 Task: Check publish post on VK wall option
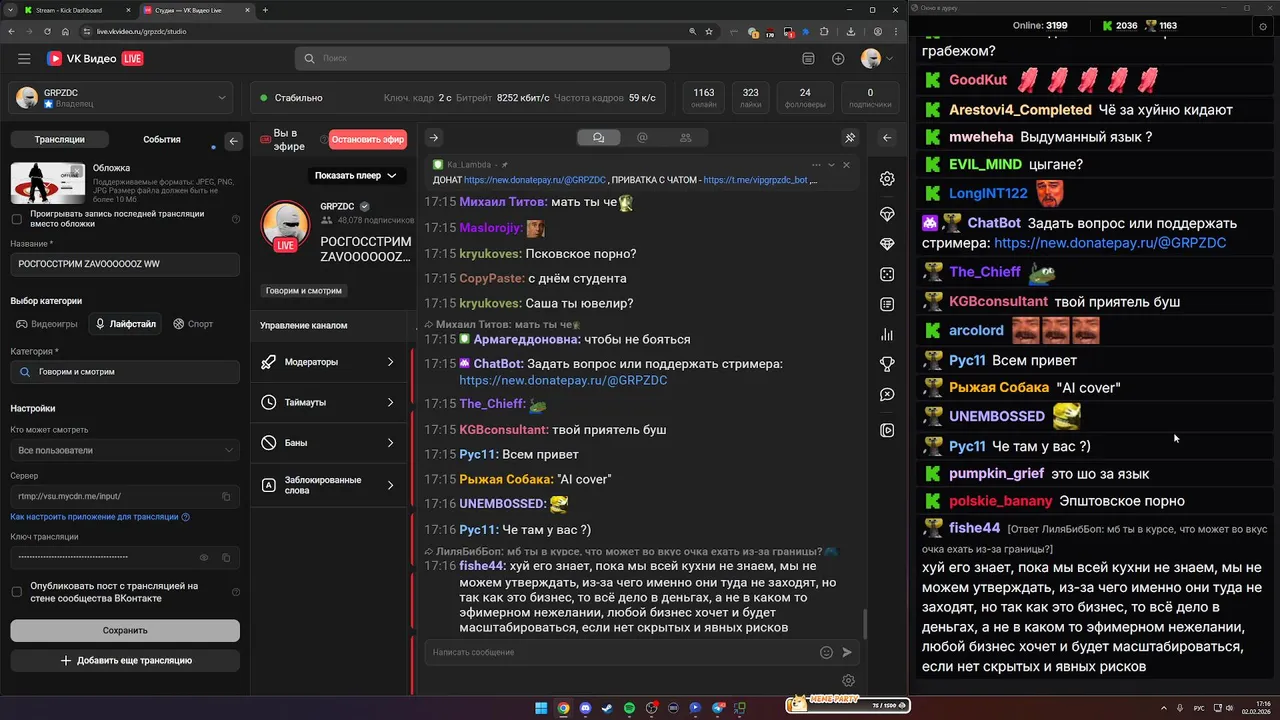(x=16, y=592)
